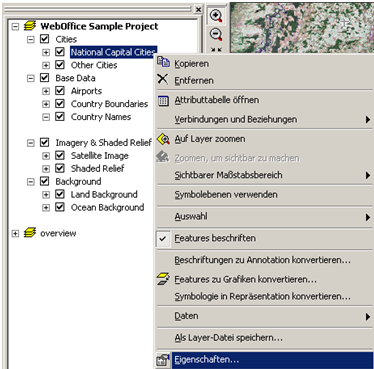The width and height of the screenshot is (374, 369).
Task: Select the Satellite Image layer name
Action: coord(100,156)
